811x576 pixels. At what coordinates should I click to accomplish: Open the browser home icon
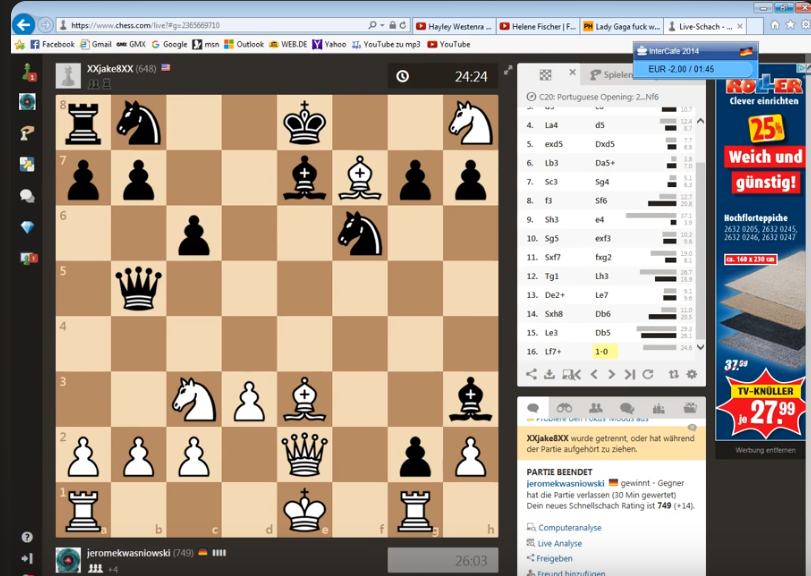[775, 25]
